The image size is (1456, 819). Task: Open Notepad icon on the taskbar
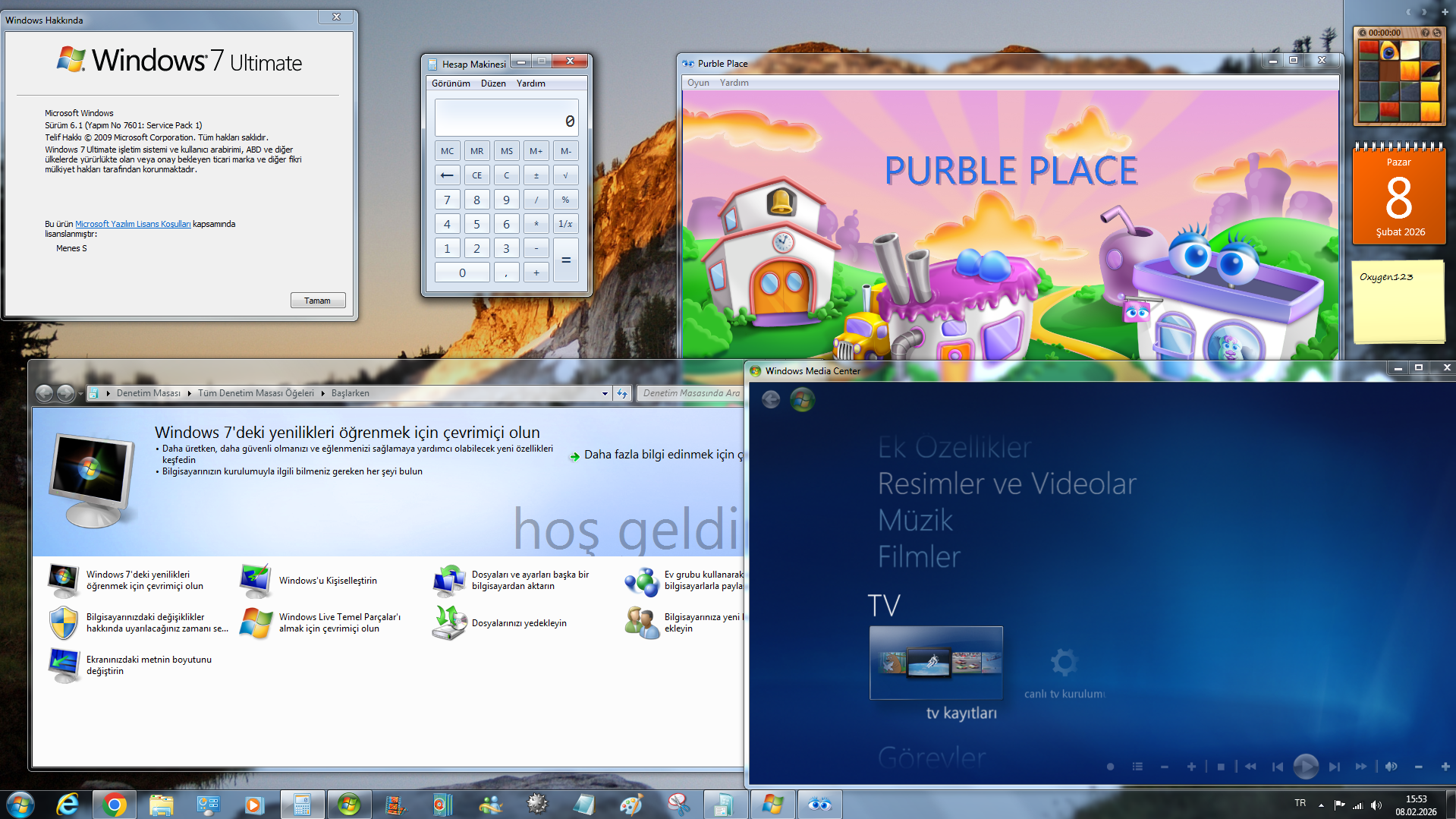tap(584, 805)
